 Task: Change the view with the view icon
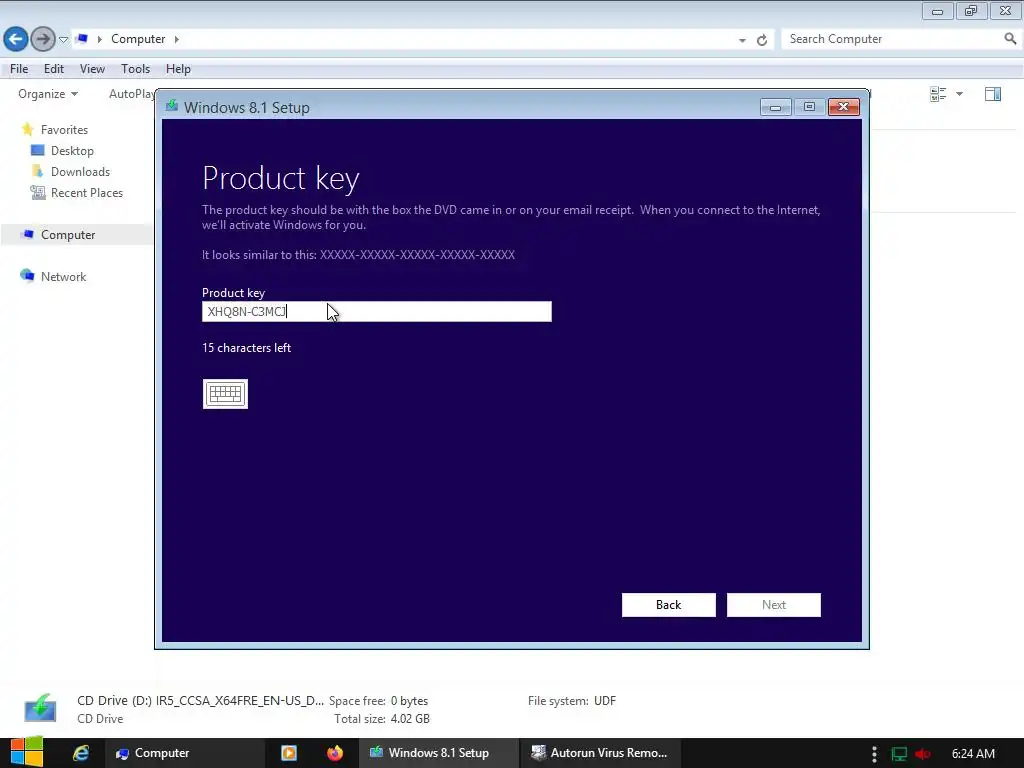coord(938,94)
